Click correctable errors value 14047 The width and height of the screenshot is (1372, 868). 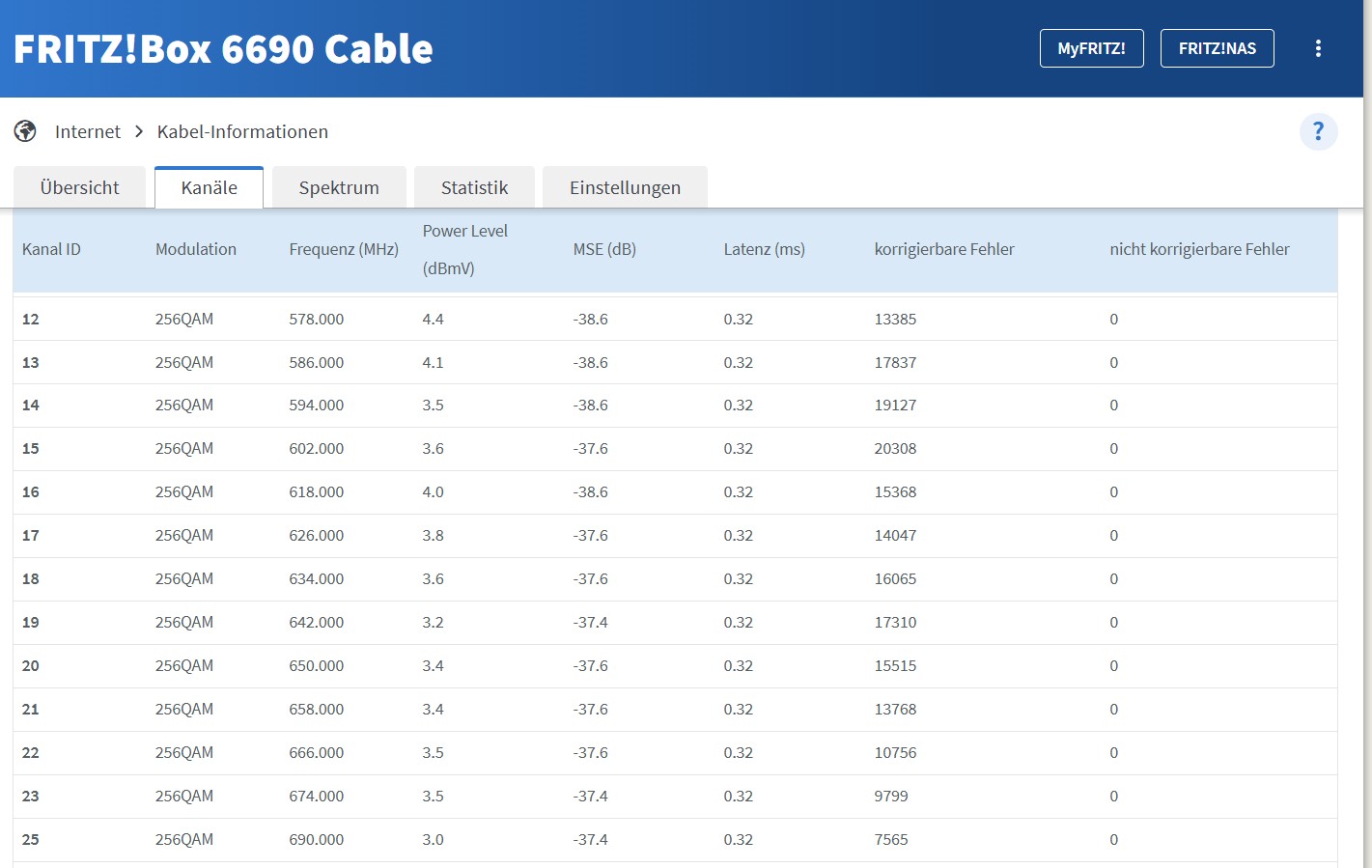[x=895, y=536]
